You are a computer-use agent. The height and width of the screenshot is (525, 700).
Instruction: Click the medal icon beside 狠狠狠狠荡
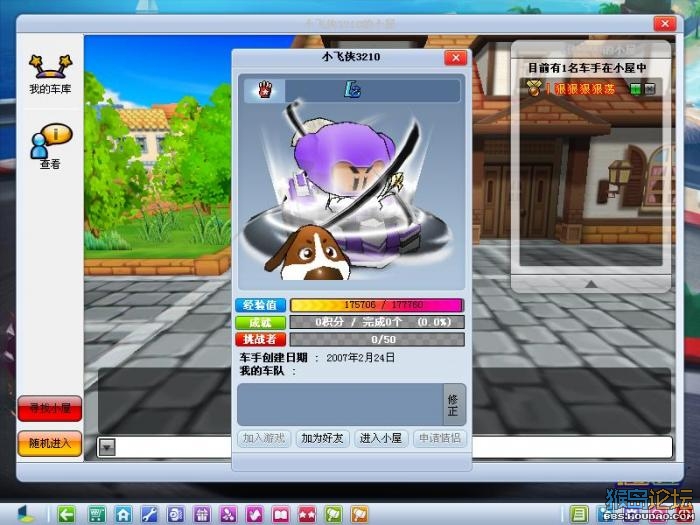tap(534, 88)
